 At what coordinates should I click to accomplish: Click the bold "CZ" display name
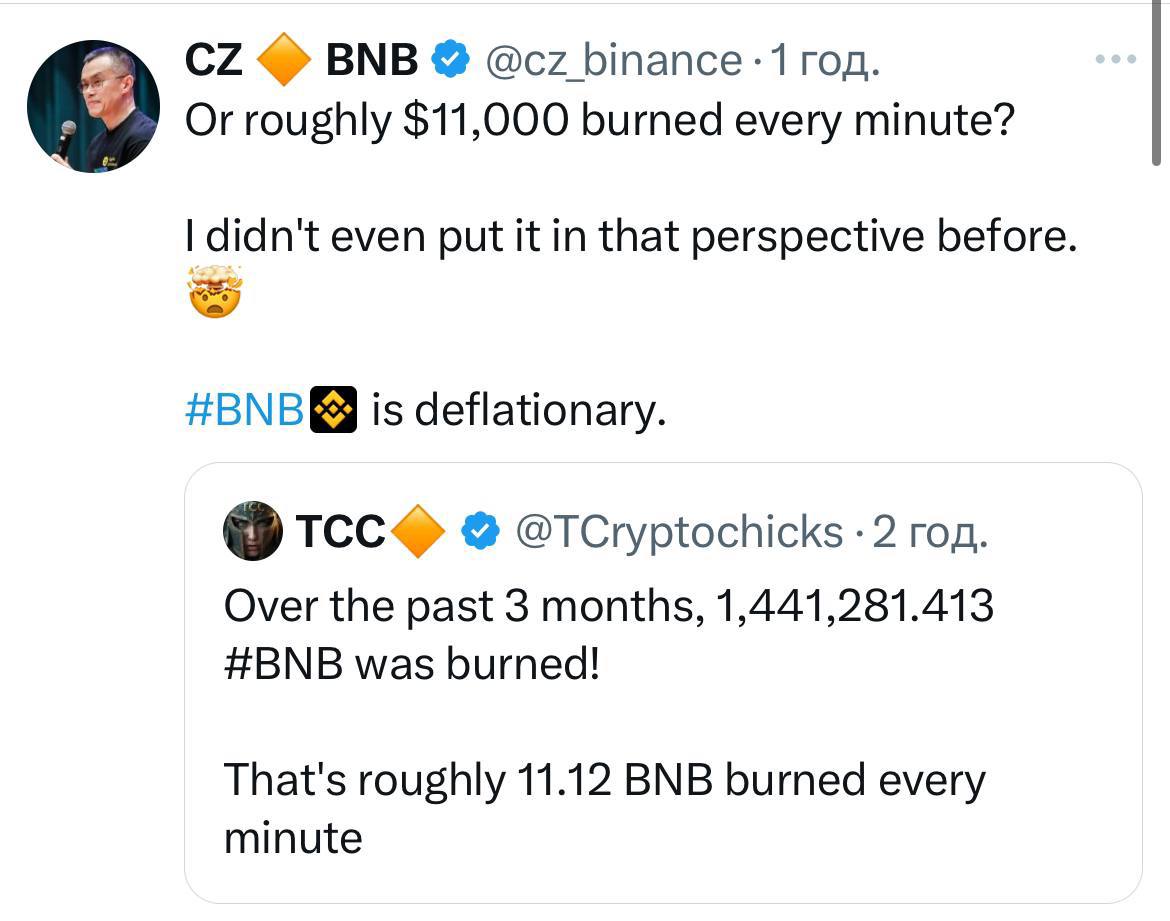(214, 62)
